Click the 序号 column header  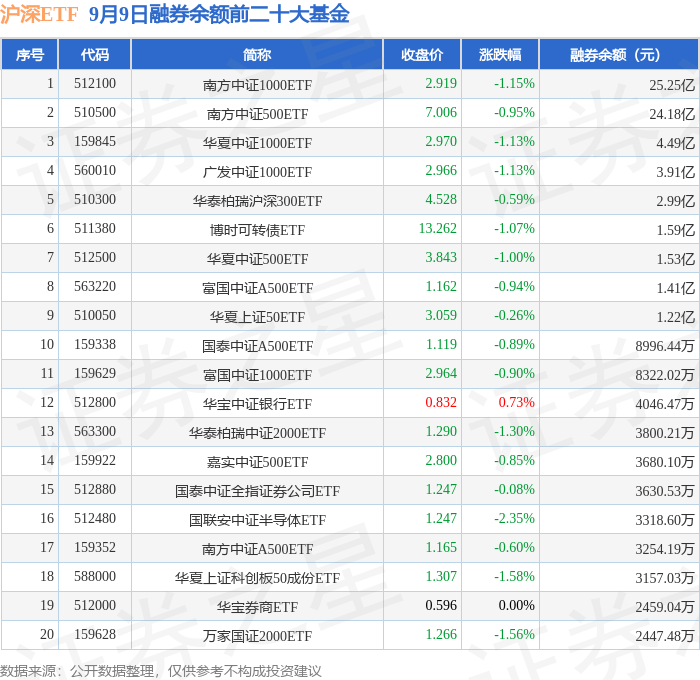[x=29, y=54]
